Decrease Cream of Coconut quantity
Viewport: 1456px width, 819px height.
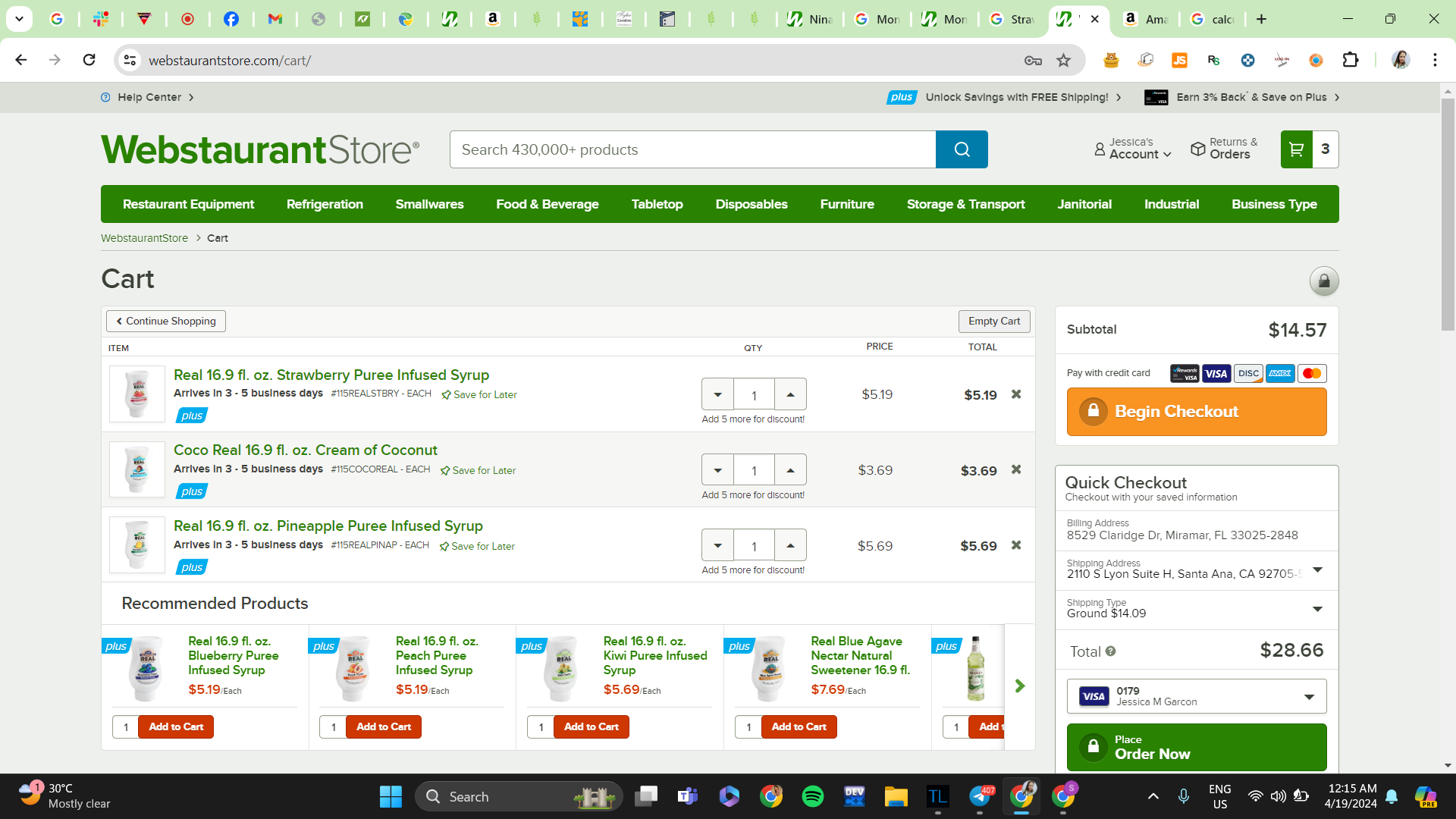(717, 470)
